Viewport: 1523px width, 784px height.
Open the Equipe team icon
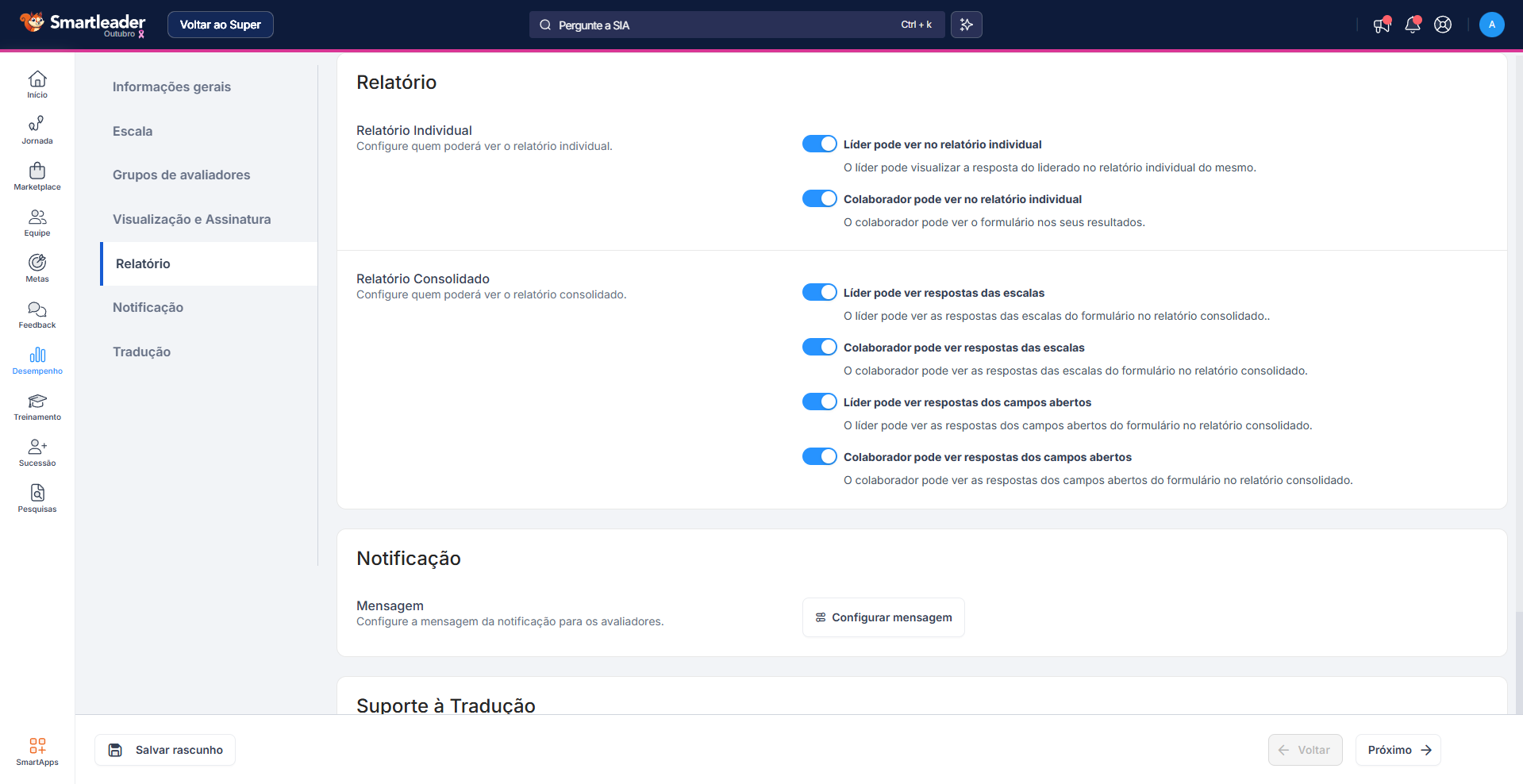tap(37, 222)
